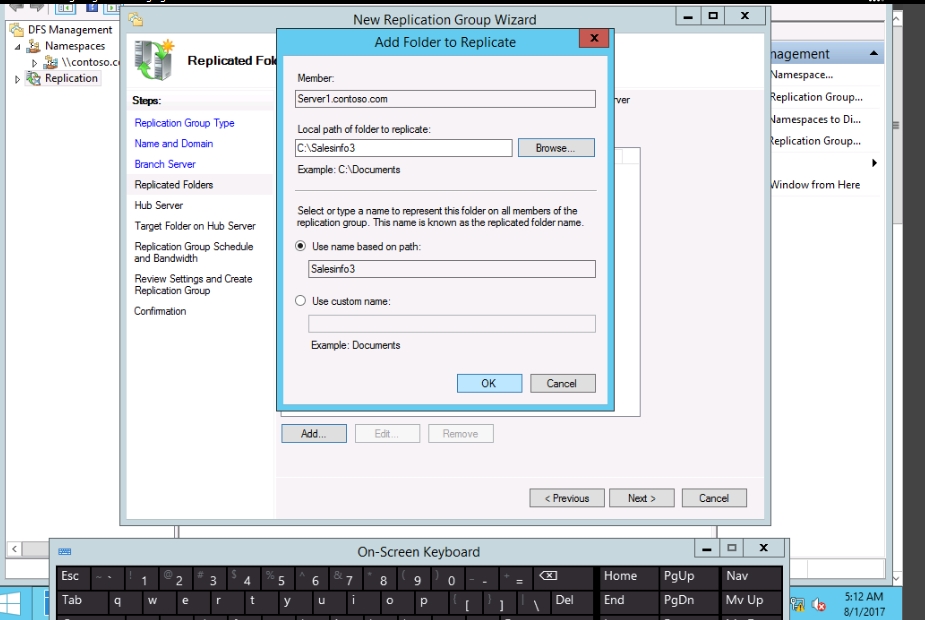Expand the Replication tree node
The height and width of the screenshot is (620, 925).
17,79
